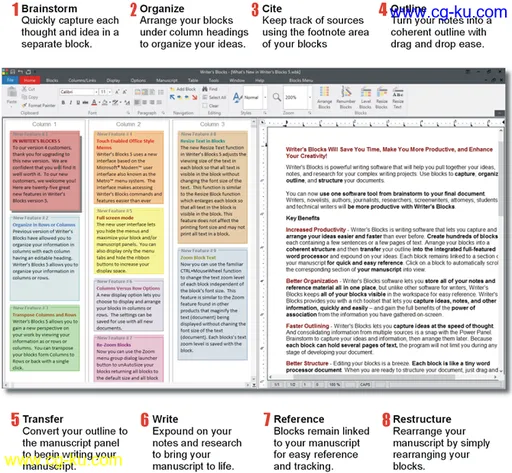Click the Select All icon in Editing group
This screenshot has height=473, width=512.
tap(205, 97)
